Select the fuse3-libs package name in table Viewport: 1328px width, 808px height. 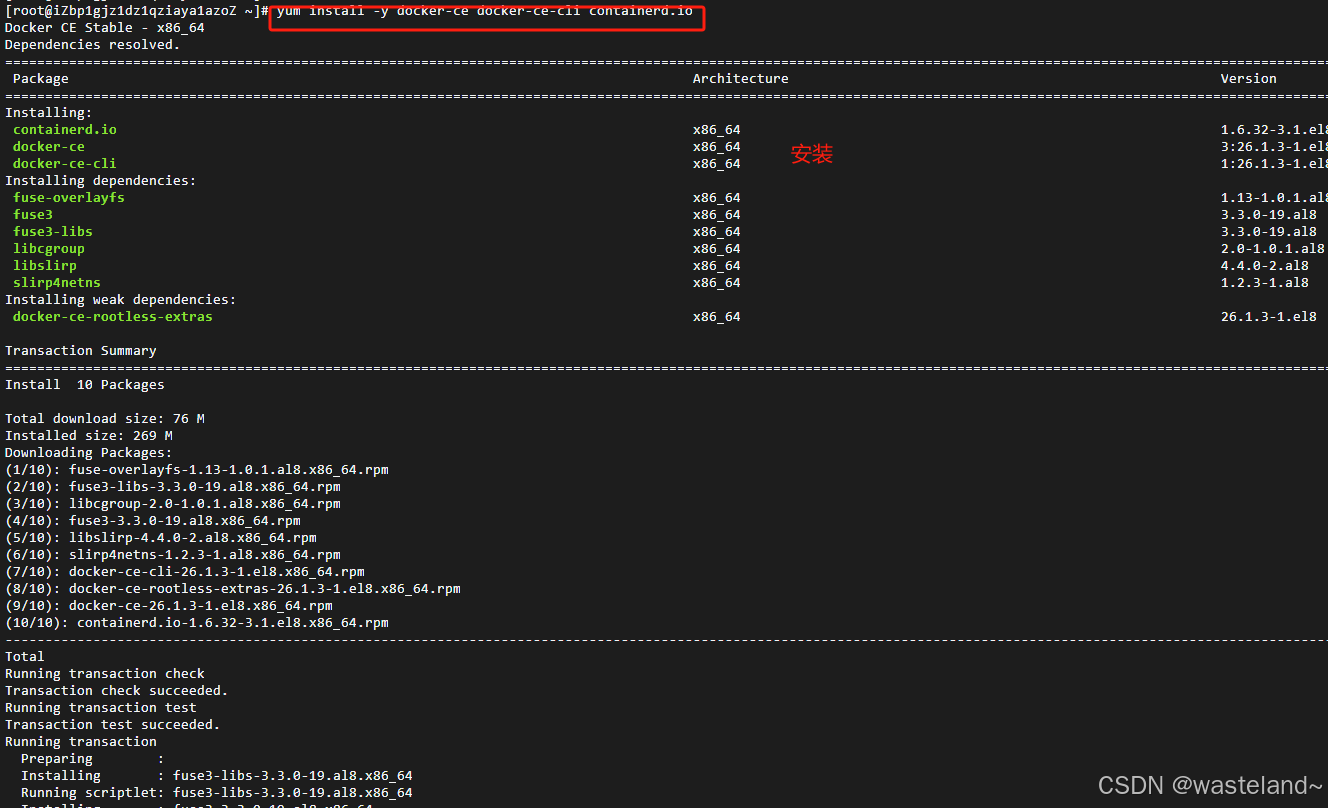(x=53, y=232)
